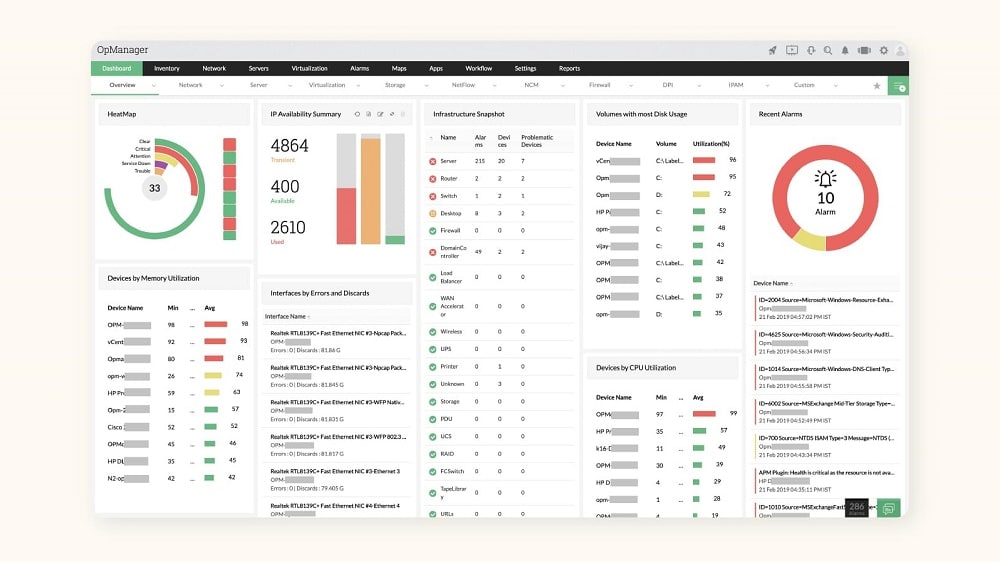
Task: Open the gear settings icon in header
Action: click(x=884, y=50)
